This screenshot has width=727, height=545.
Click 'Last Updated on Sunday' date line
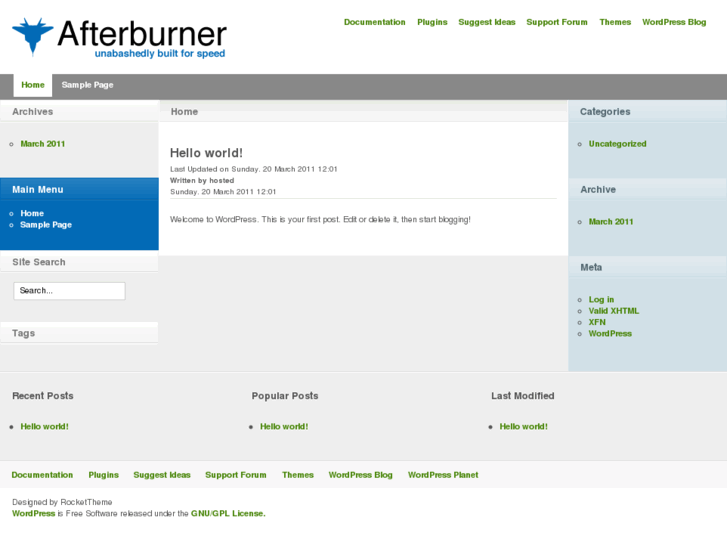254,169
